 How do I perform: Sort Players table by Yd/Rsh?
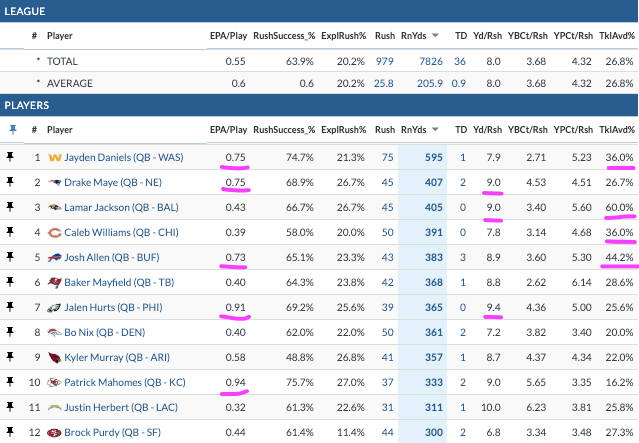(x=487, y=130)
